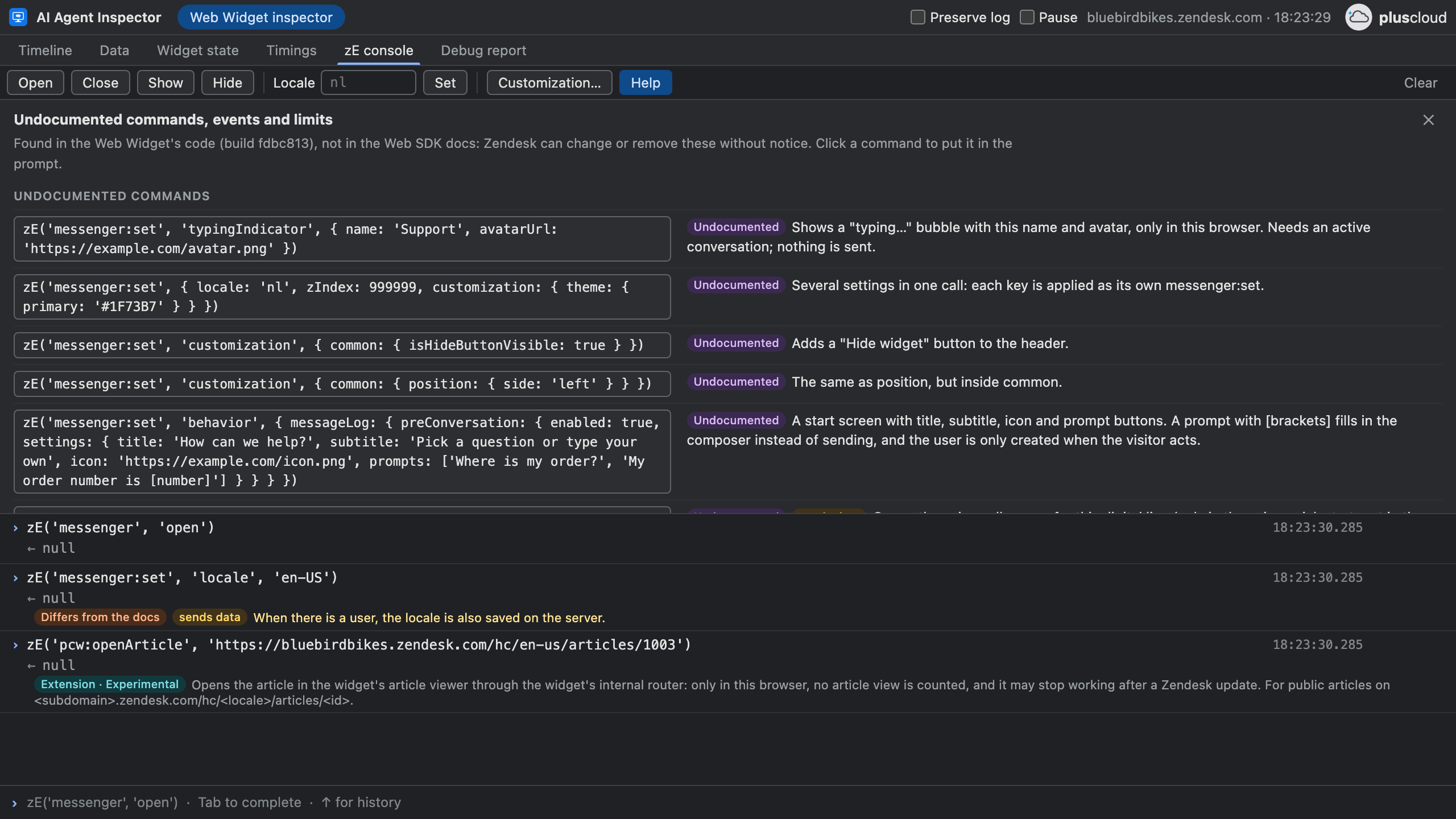Click the Hide button
The image size is (1456, 819).
click(x=227, y=82)
